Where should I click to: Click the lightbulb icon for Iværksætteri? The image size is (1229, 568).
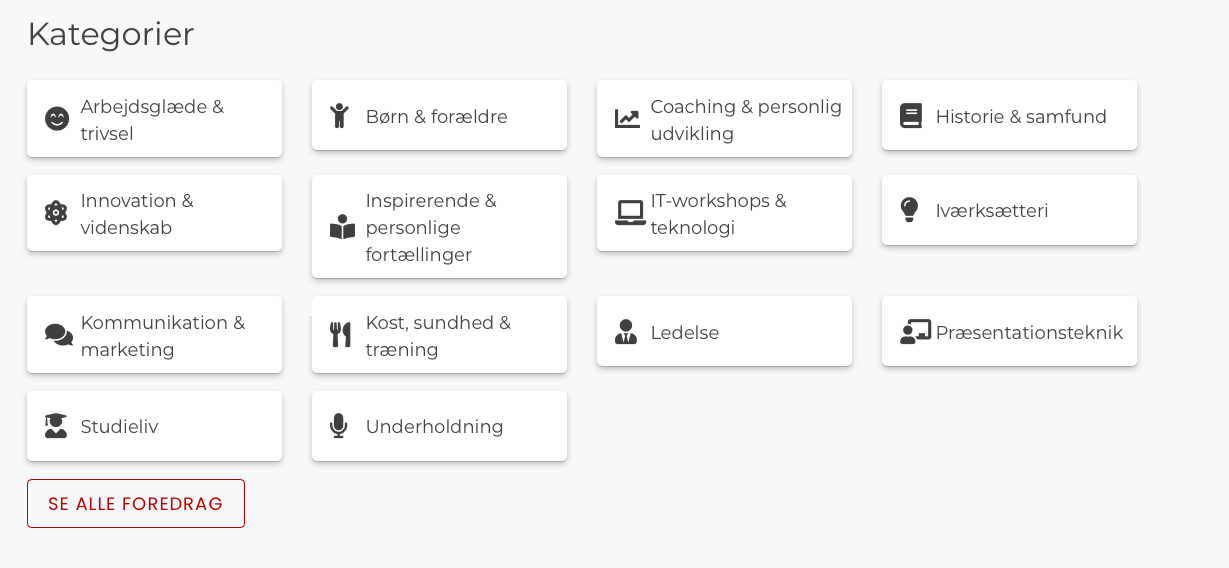pyautogui.click(x=909, y=210)
